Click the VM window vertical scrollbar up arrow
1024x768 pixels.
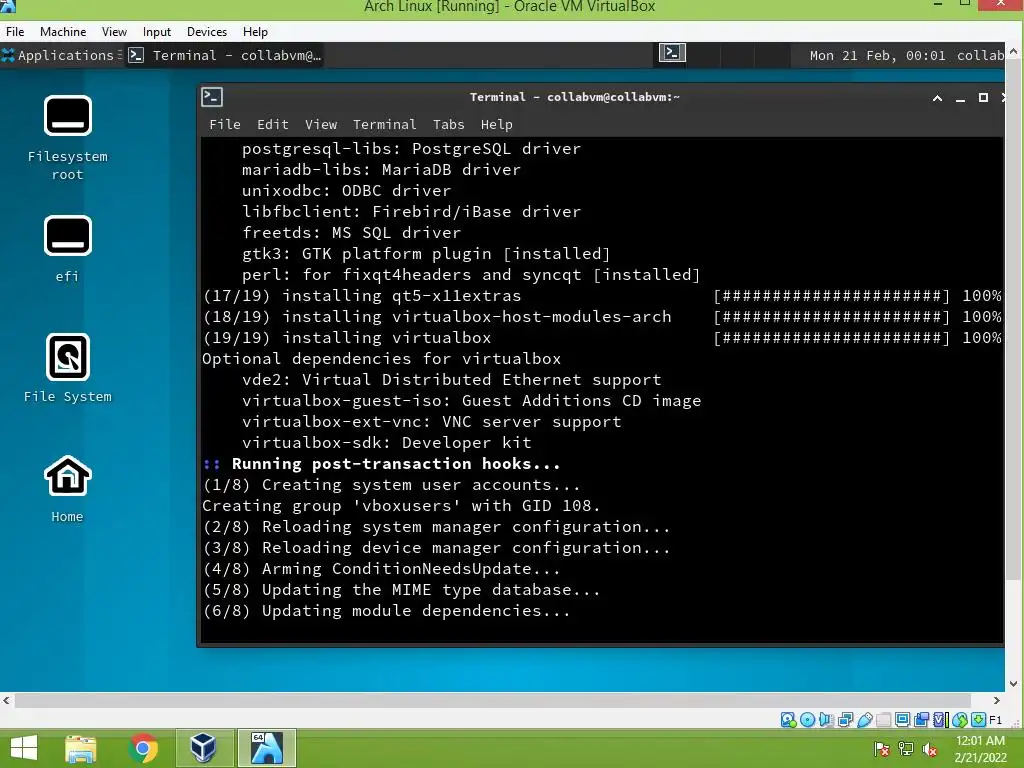[x=1014, y=50]
